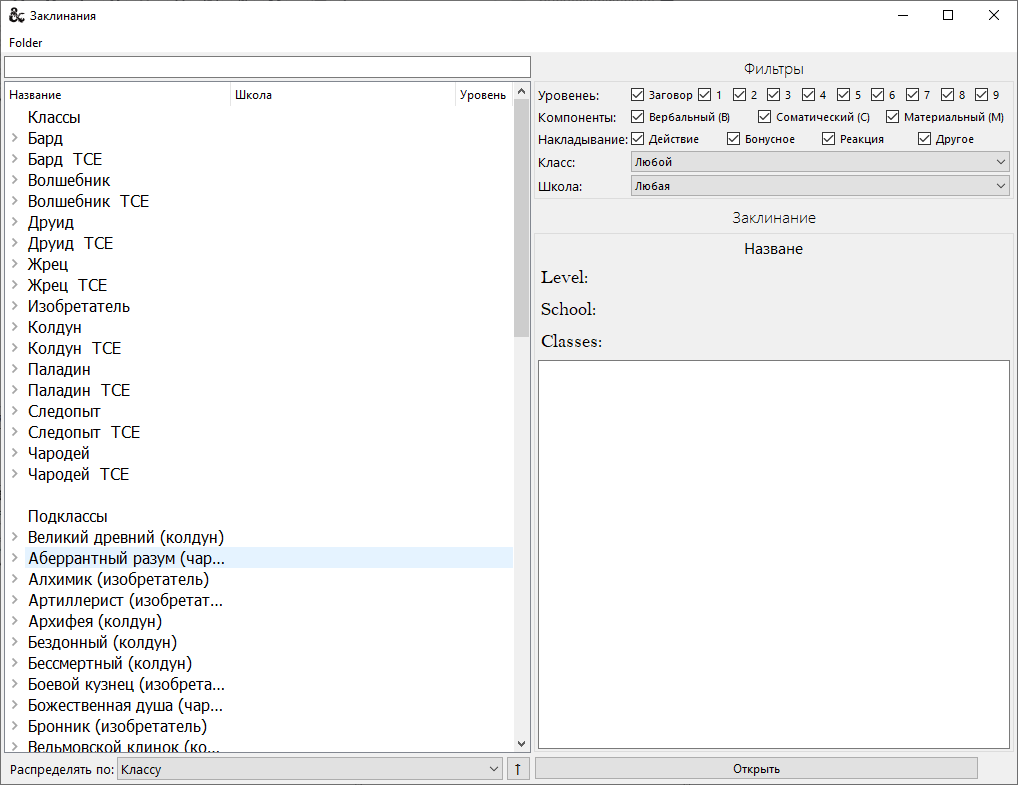Toggle the Материальный (М) checkbox
Viewport: 1018px width, 785px height.
pyautogui.click(x=893, y=117)
